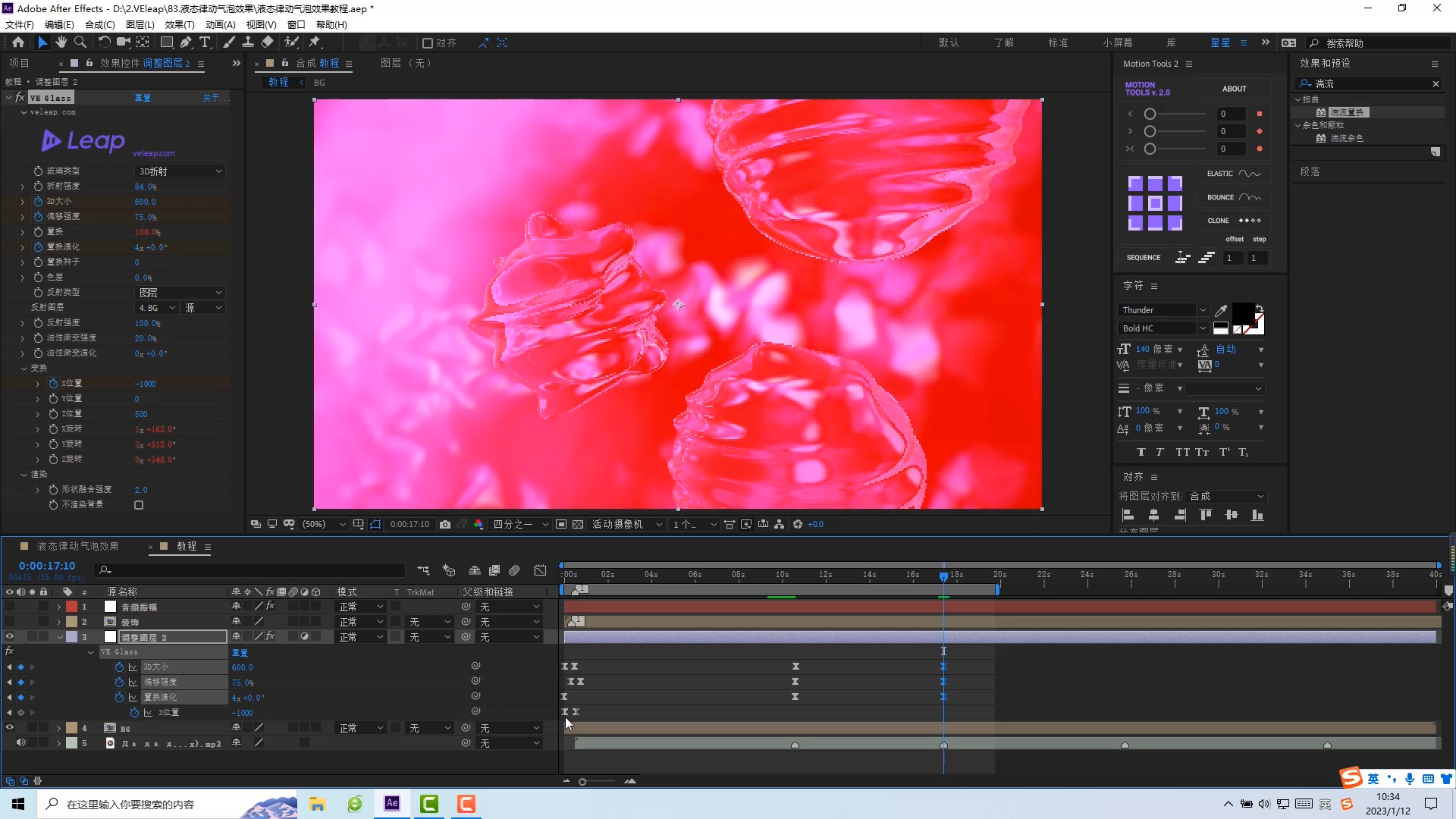The width and height of the screenshot is (1456, 819).
Task: Open the 文件(F) menu
Action: (20, 24)
